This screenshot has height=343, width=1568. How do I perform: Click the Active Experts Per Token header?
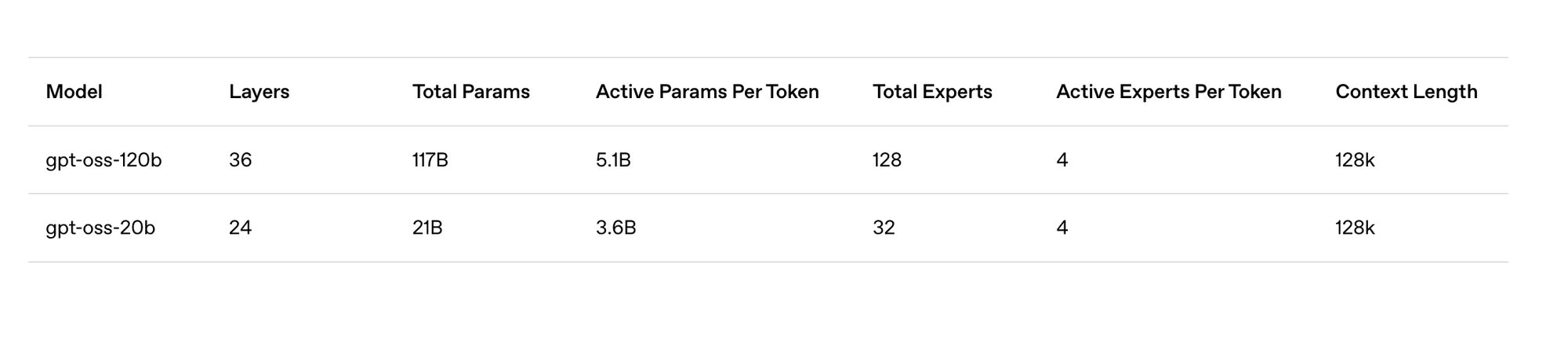point(1168,92)
